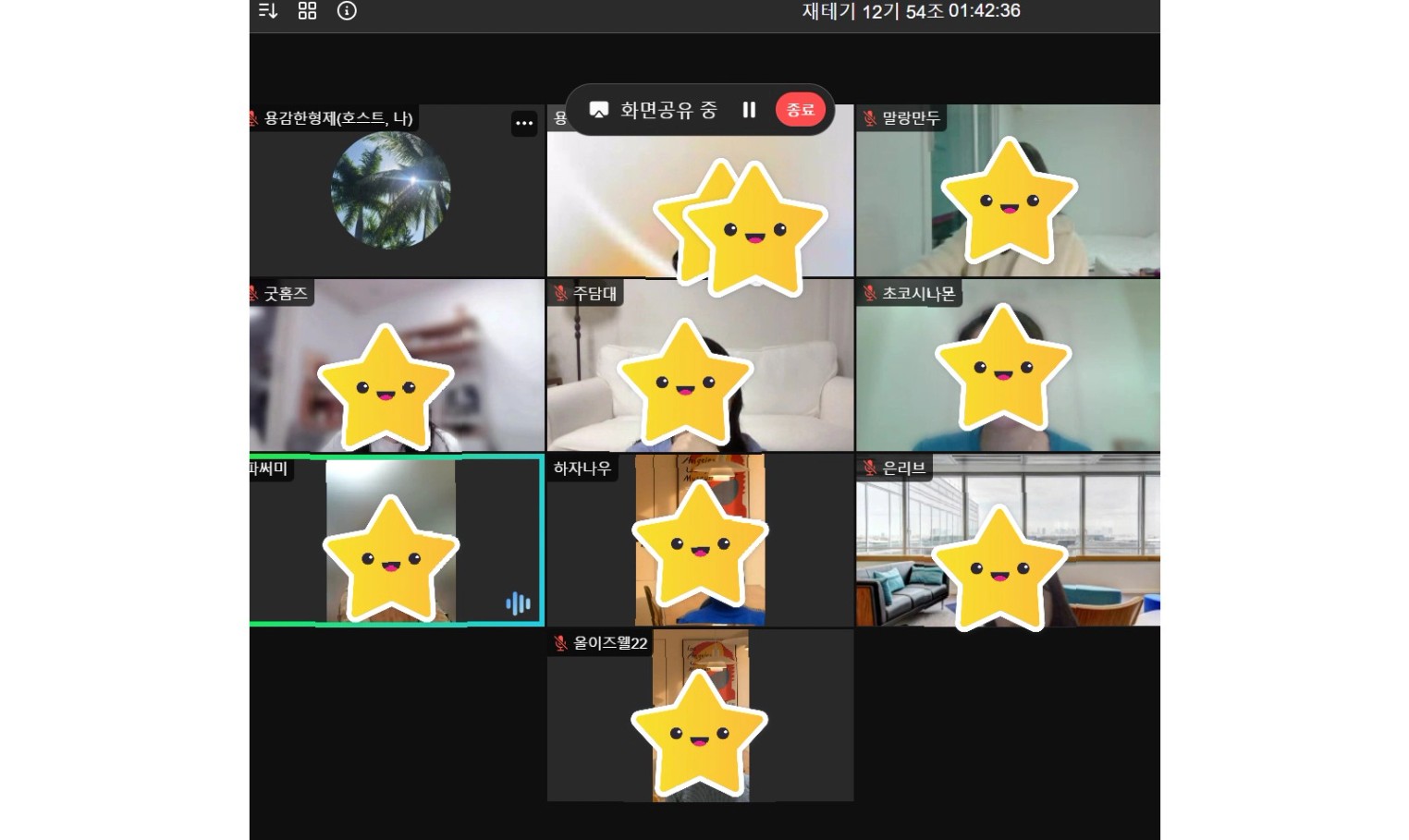Open the meeting info icon
Screen dimensions: 1409x840
(x=347, y=11)
